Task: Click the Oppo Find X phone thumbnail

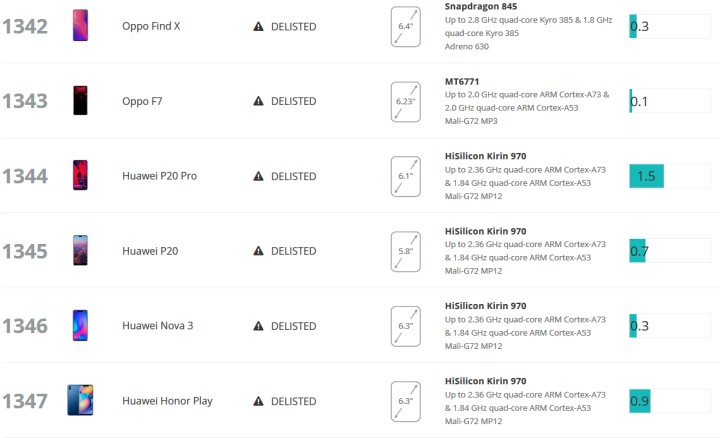Action: [x=81, y=26]
